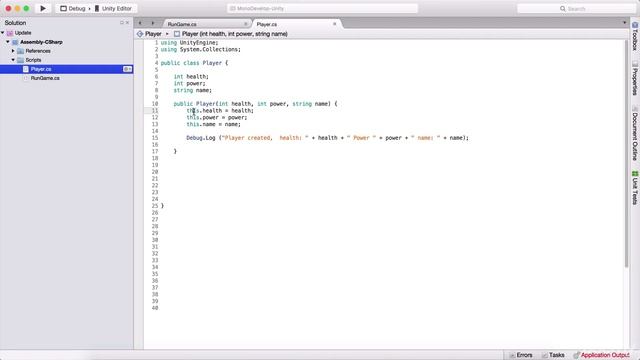This screenshot has width=640, height=360.
Task: Click 'using System.Collections;' on line 2
Action: [200, 49]
